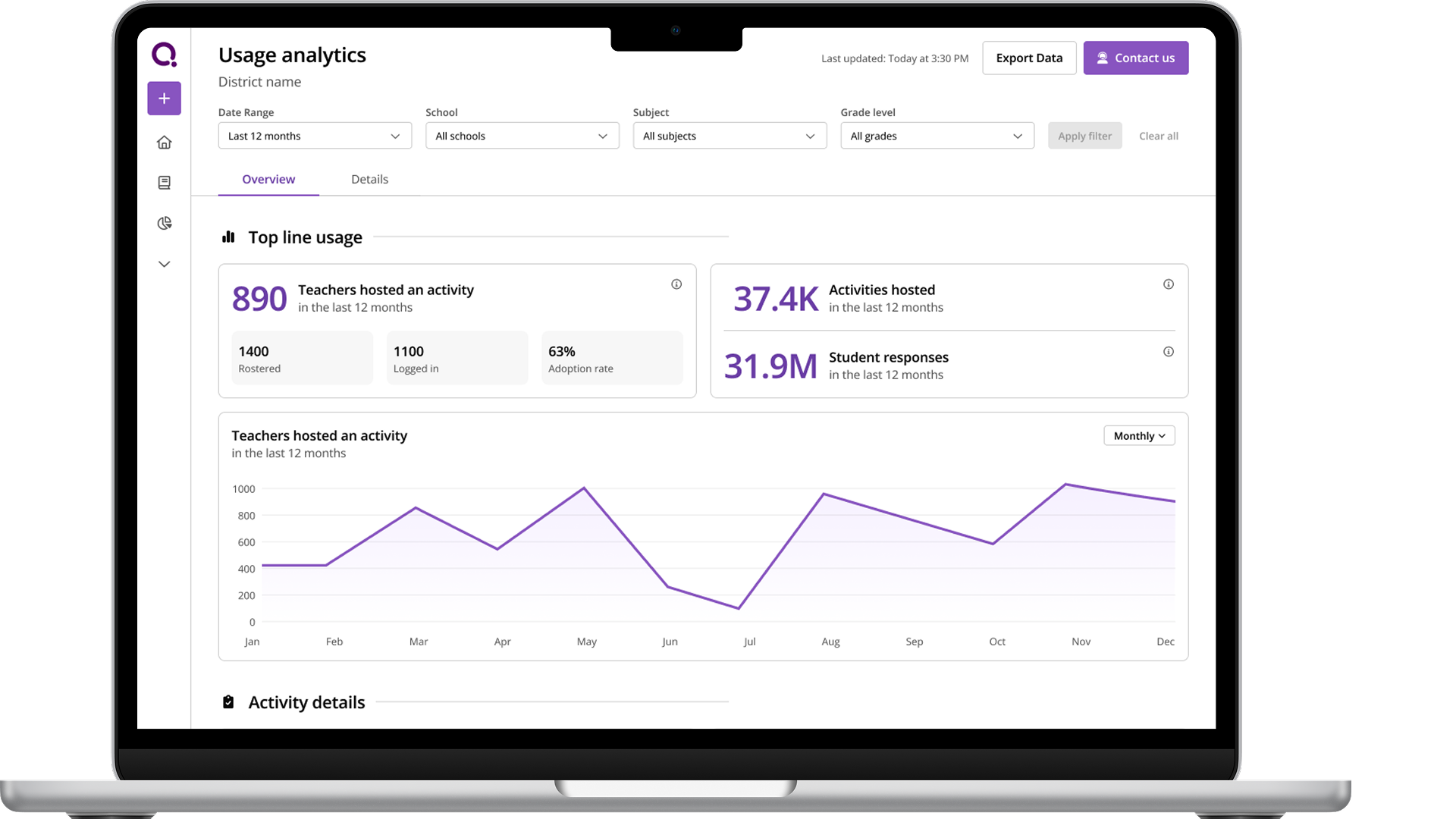Click the info icon beside Student responses

[x=1168, y=351]
